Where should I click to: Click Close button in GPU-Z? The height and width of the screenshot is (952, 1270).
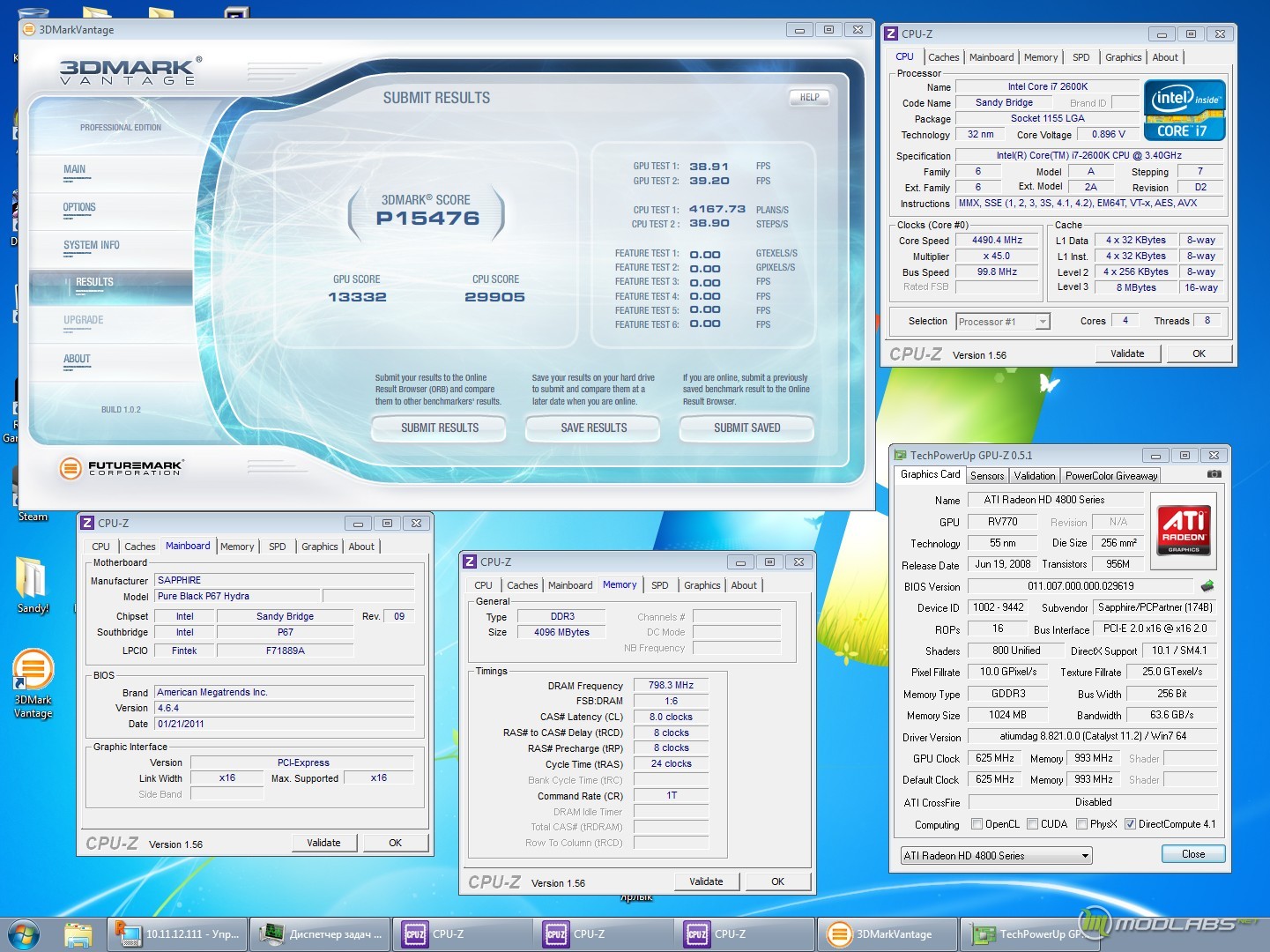[x=1193, y=854]
